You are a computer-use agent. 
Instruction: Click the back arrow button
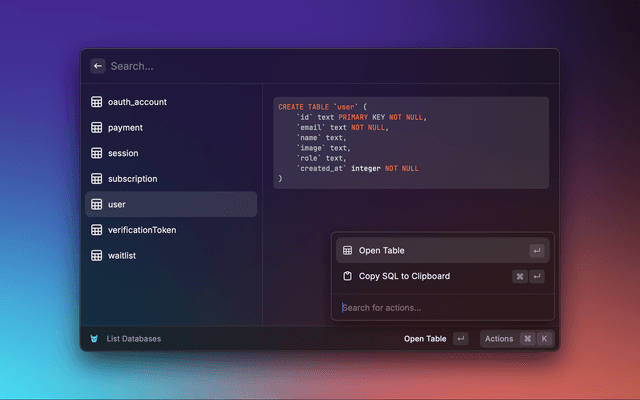tap(98, 66)
